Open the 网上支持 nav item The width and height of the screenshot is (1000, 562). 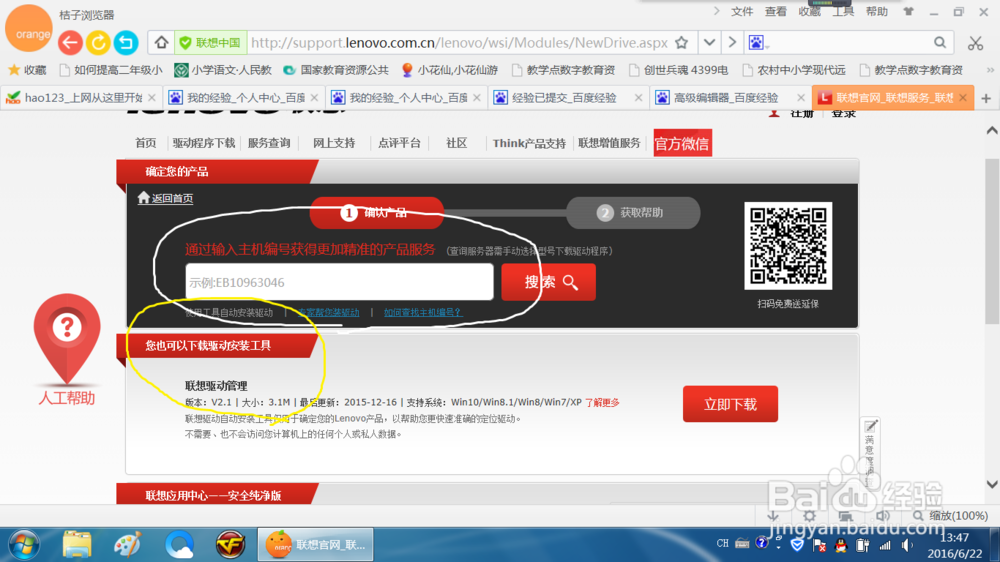pyautogui.click(x=334, y=143)
